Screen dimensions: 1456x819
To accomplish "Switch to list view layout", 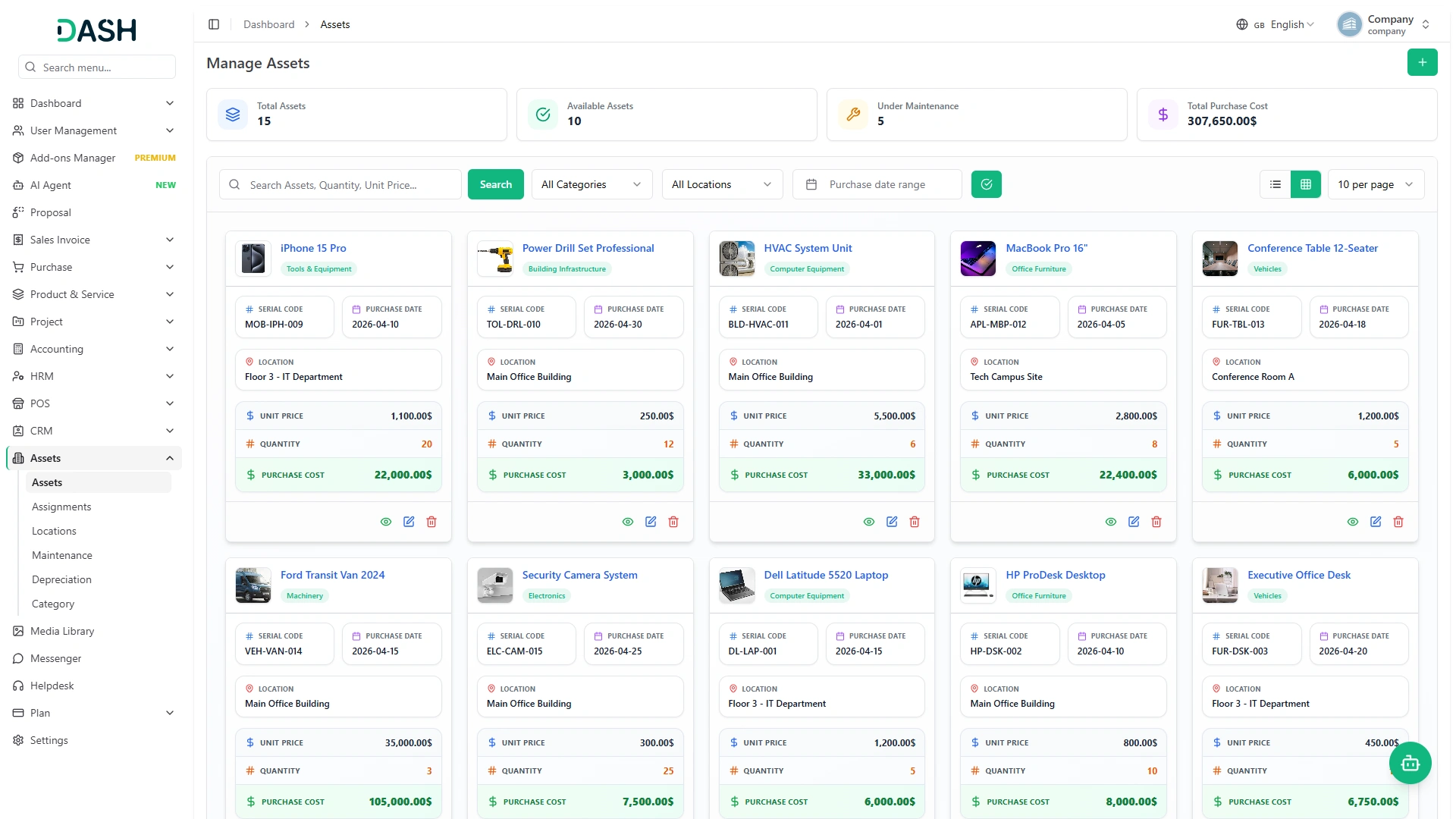I will (1276, 184).
